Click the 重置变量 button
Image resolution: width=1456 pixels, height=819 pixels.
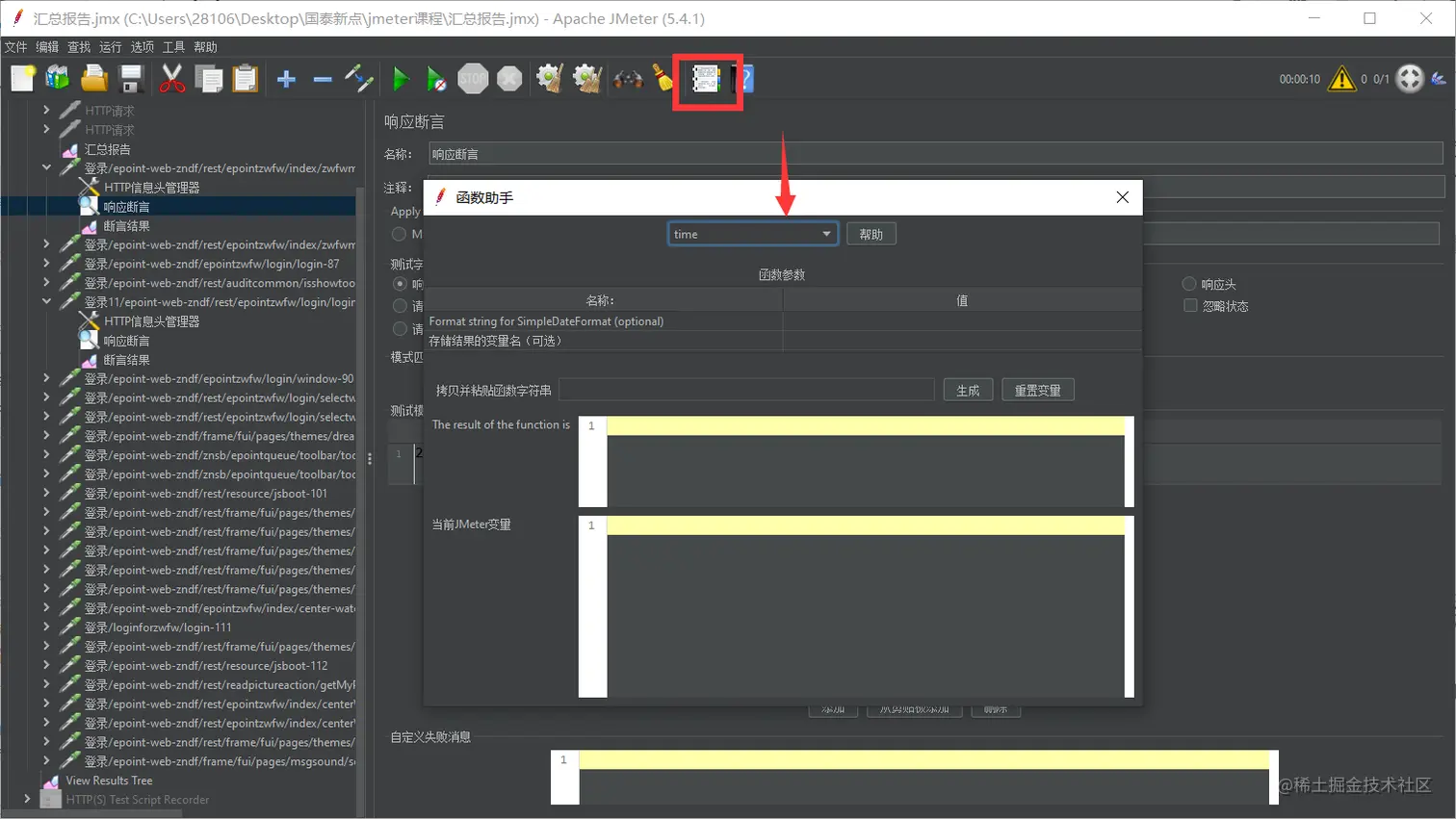point(1038,390)
